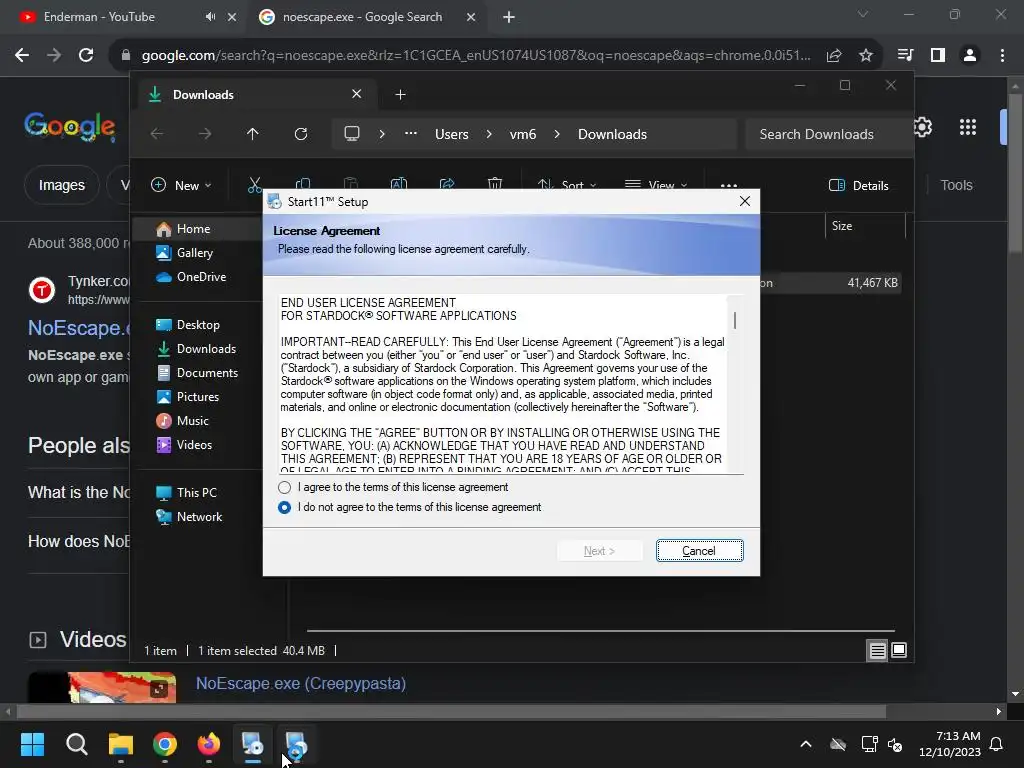
Task: Click the Cancel button in Setup
Action: [x=699, y=551]
